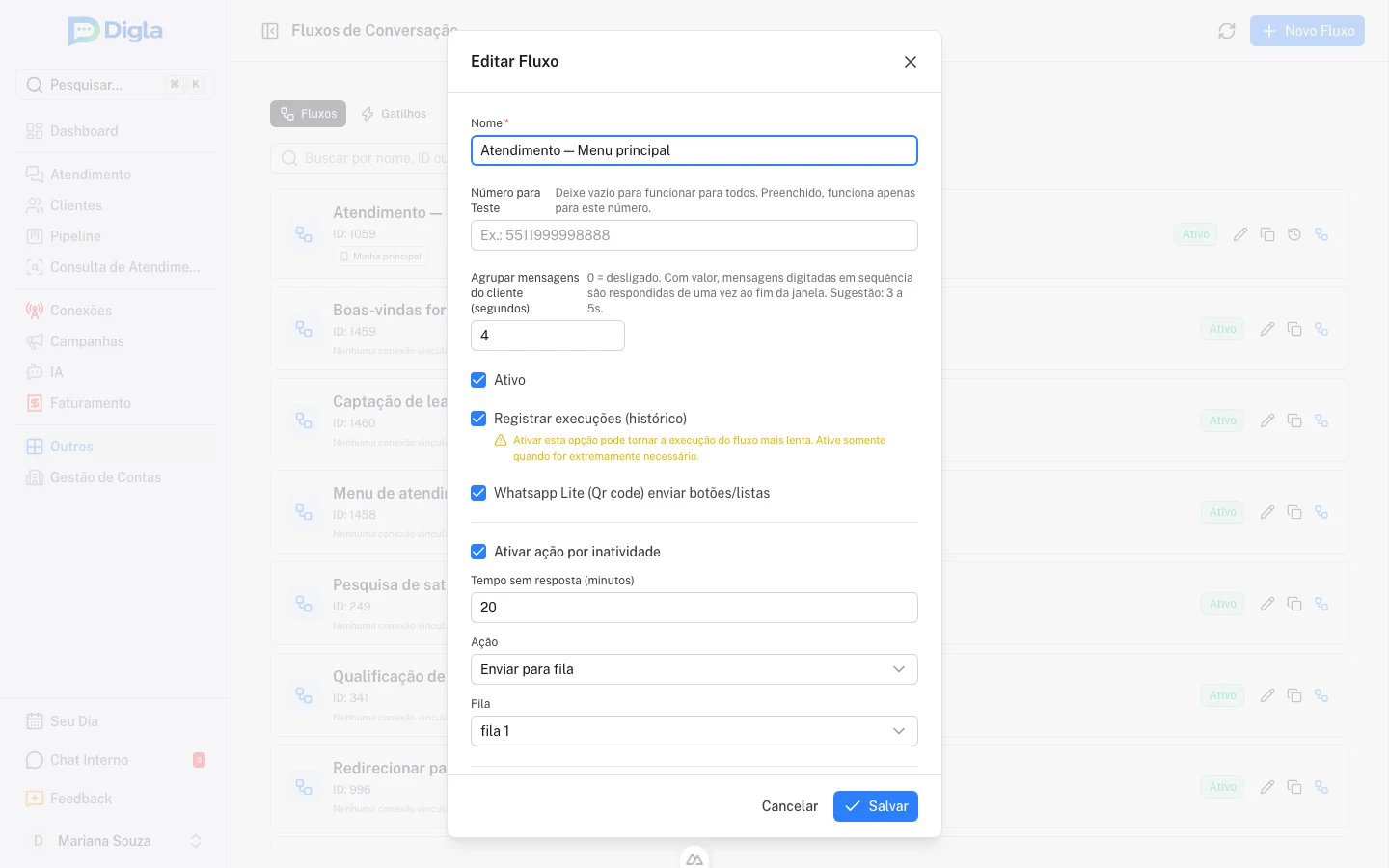Screen dimensions: 1389x868
Task: Click the Cancelar button
Action: [x=790, y=806]
